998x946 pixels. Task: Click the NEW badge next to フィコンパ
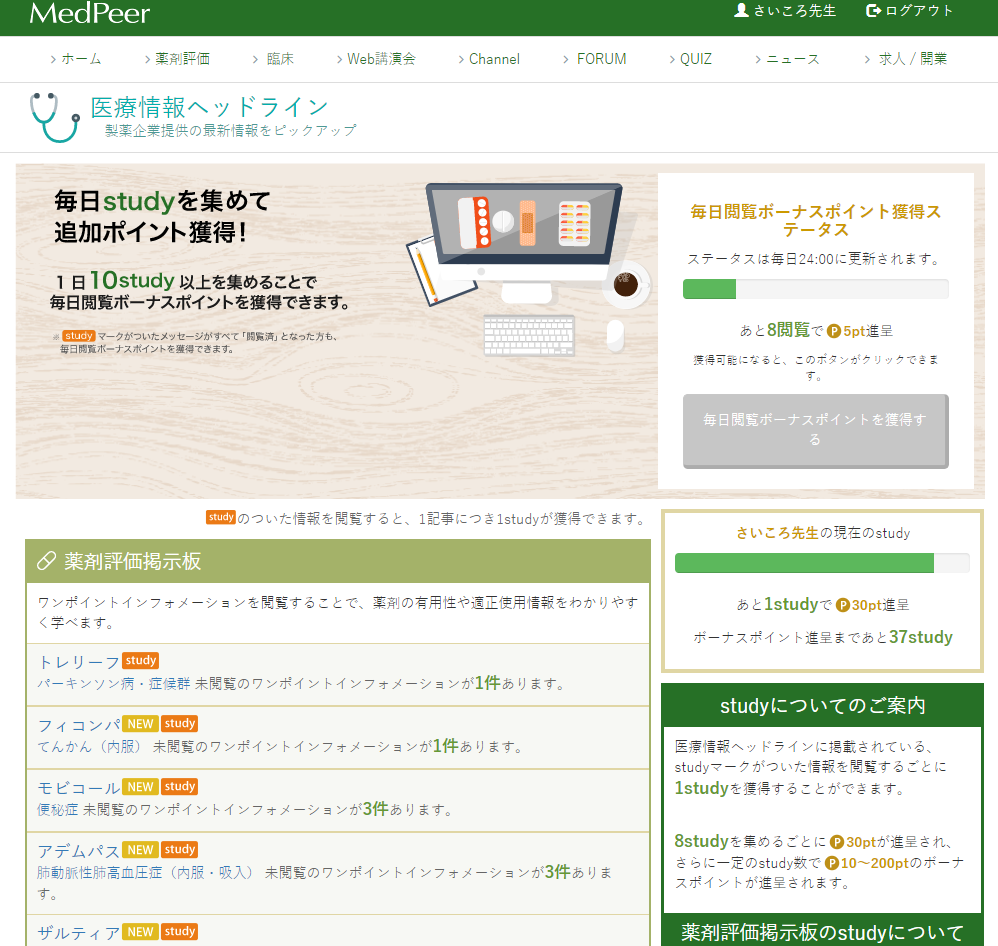click(140, 723)
